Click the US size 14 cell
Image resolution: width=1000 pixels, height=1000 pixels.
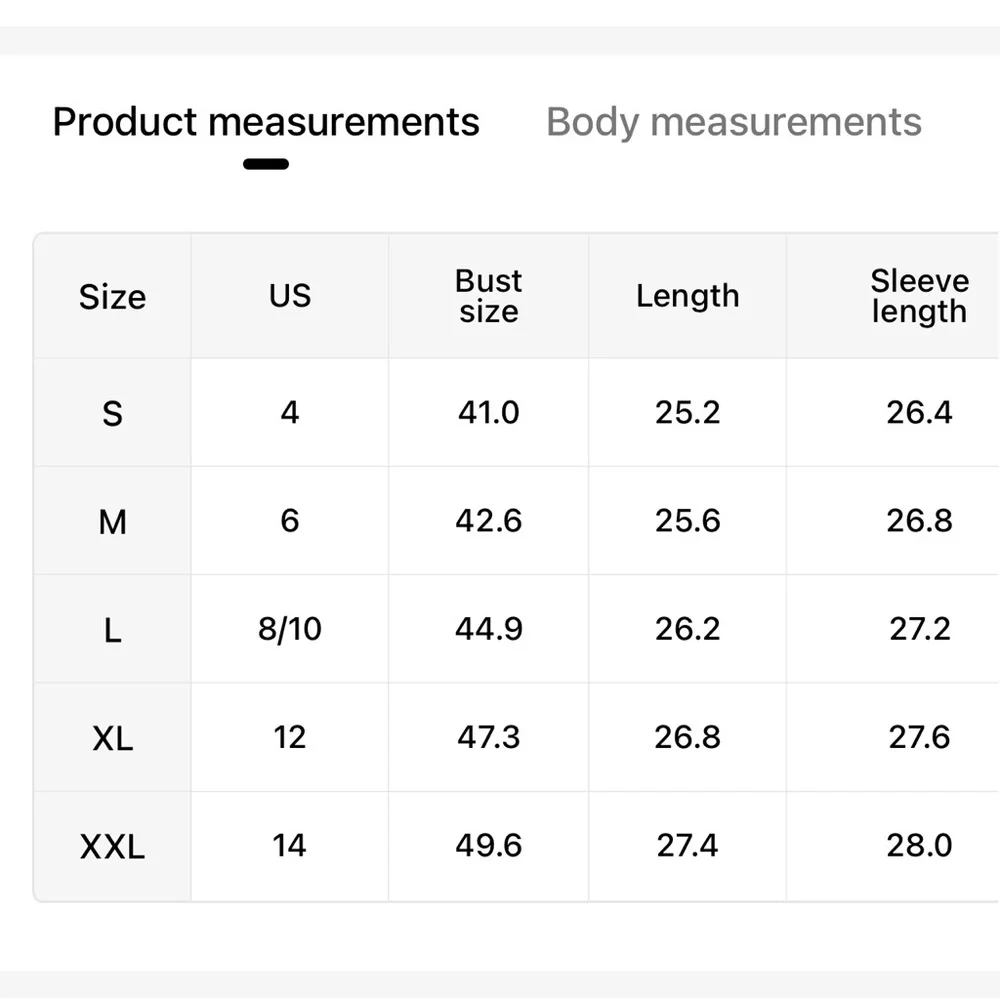tap(290, 846)
